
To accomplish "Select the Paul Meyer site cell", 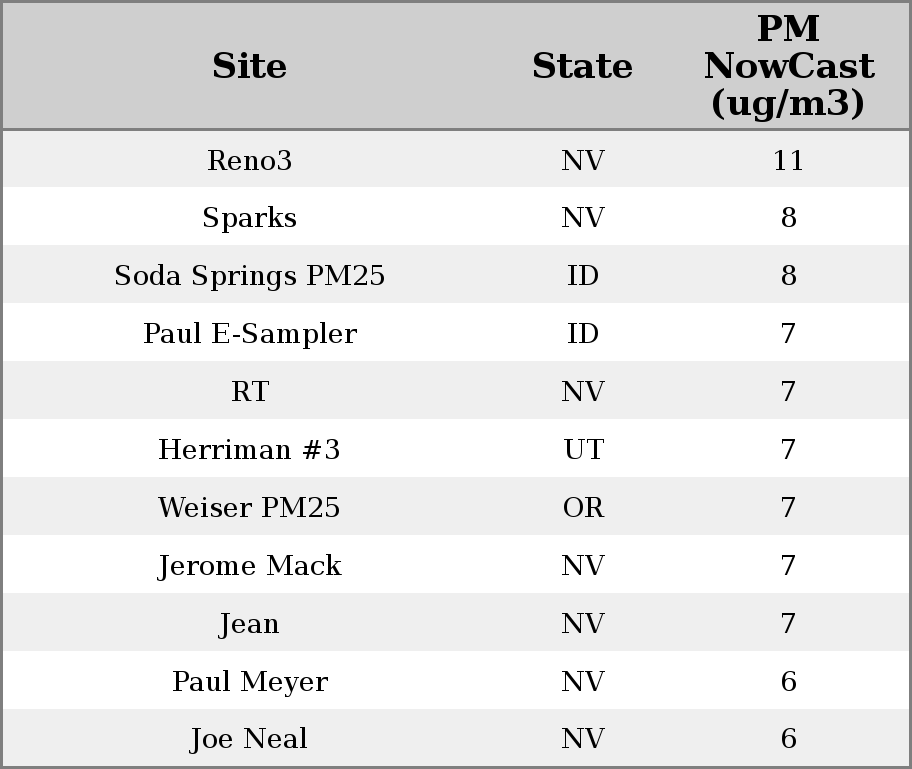I will 250,682.
